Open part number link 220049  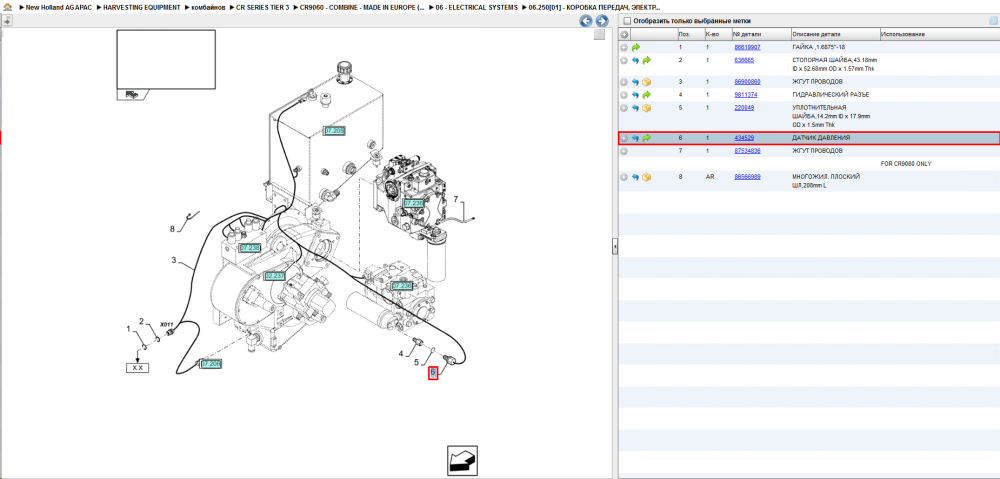point(744,108)
